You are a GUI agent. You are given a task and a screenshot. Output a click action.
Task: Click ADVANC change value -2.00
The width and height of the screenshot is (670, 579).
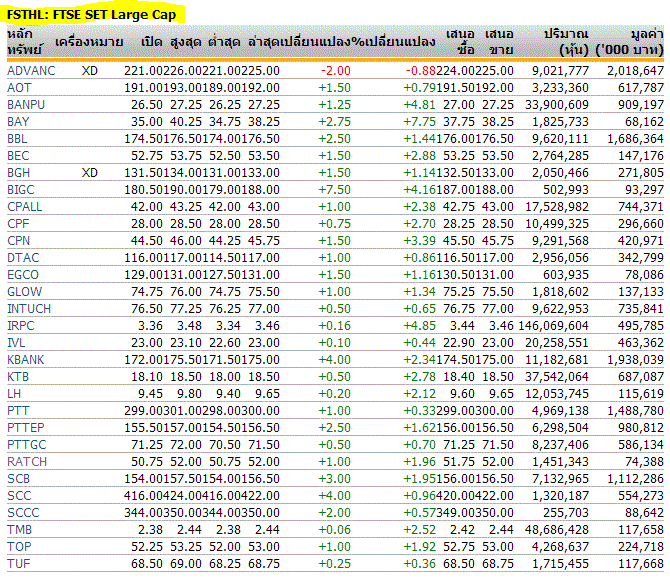pyautogui.click(x=335, y=71)
